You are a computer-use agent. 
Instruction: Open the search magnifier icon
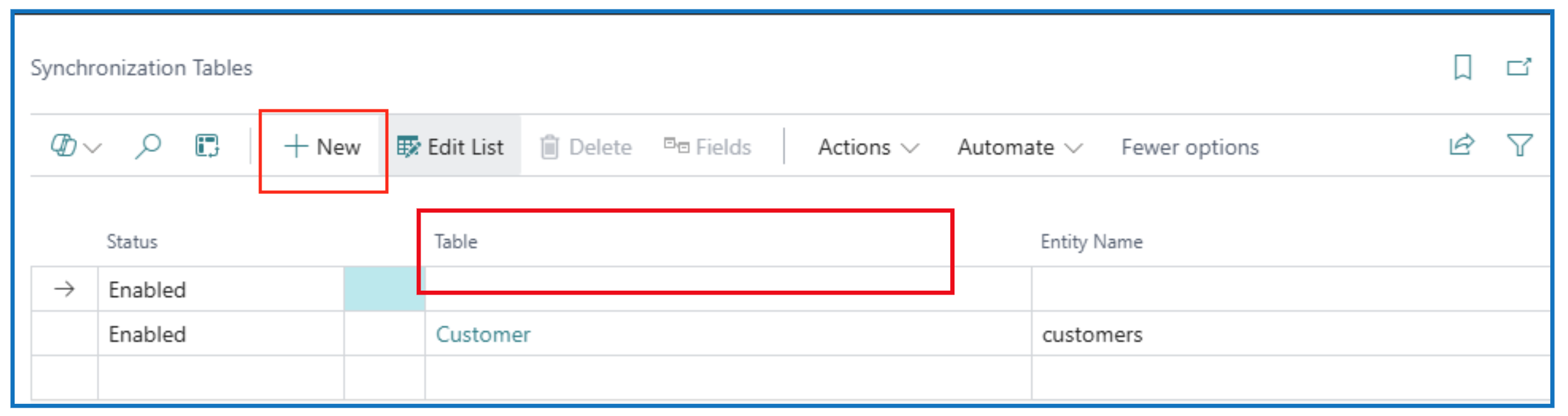148,146
